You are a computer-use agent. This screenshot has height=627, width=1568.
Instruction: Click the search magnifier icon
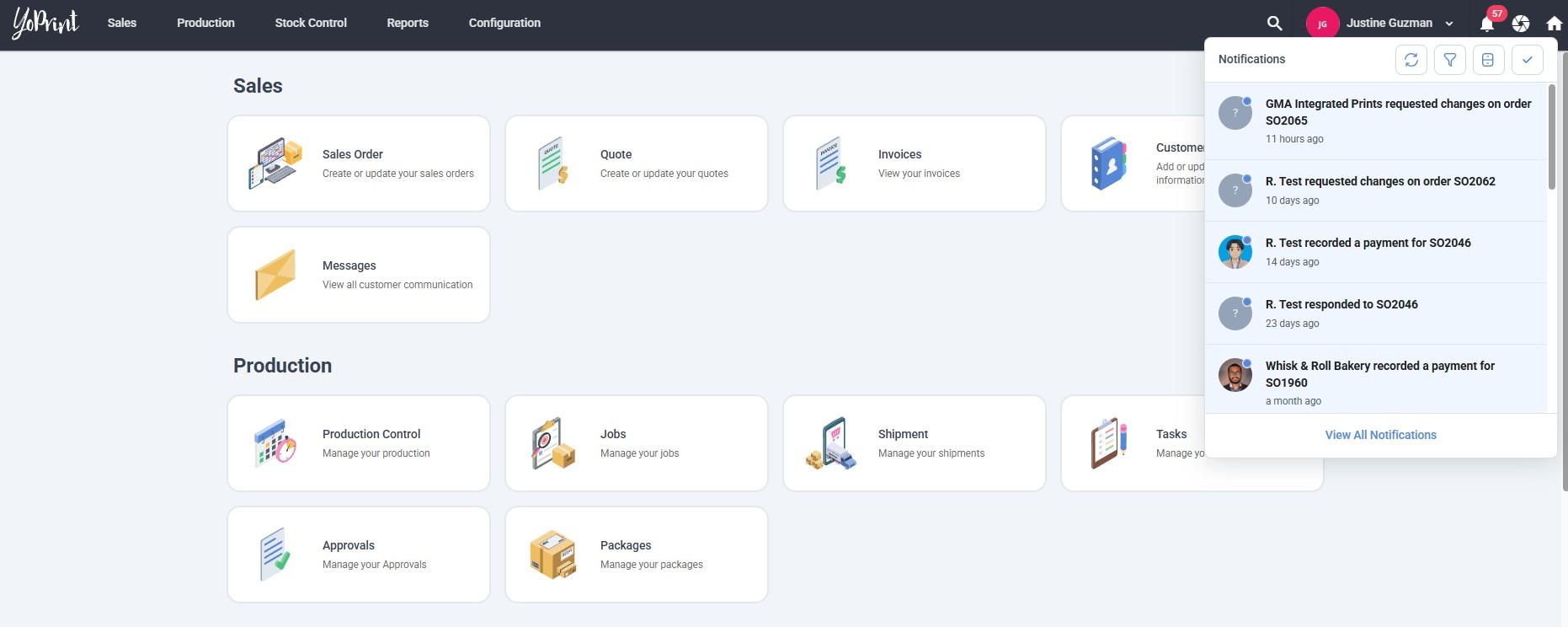(1274, 24)
